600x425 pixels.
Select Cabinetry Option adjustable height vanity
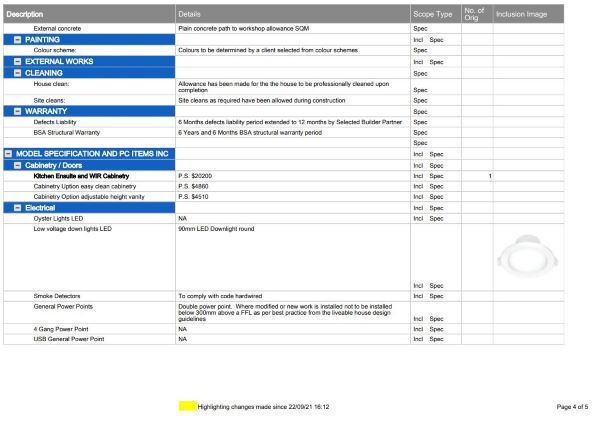click(284, 197)
